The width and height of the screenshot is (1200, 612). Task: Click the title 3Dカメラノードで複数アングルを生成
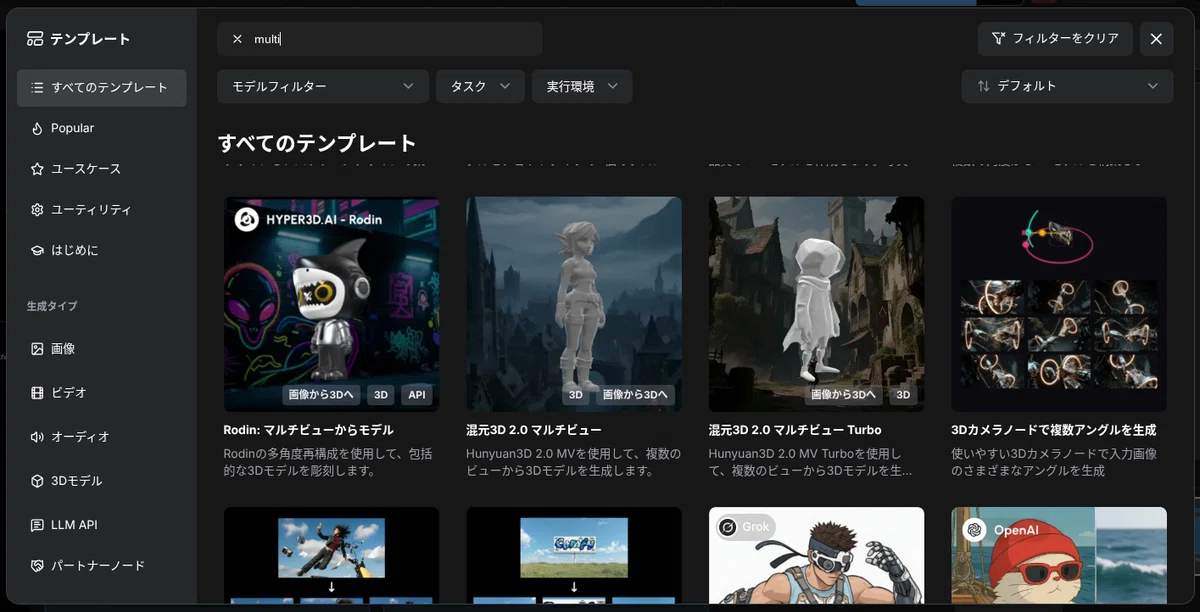[1054, 430]
